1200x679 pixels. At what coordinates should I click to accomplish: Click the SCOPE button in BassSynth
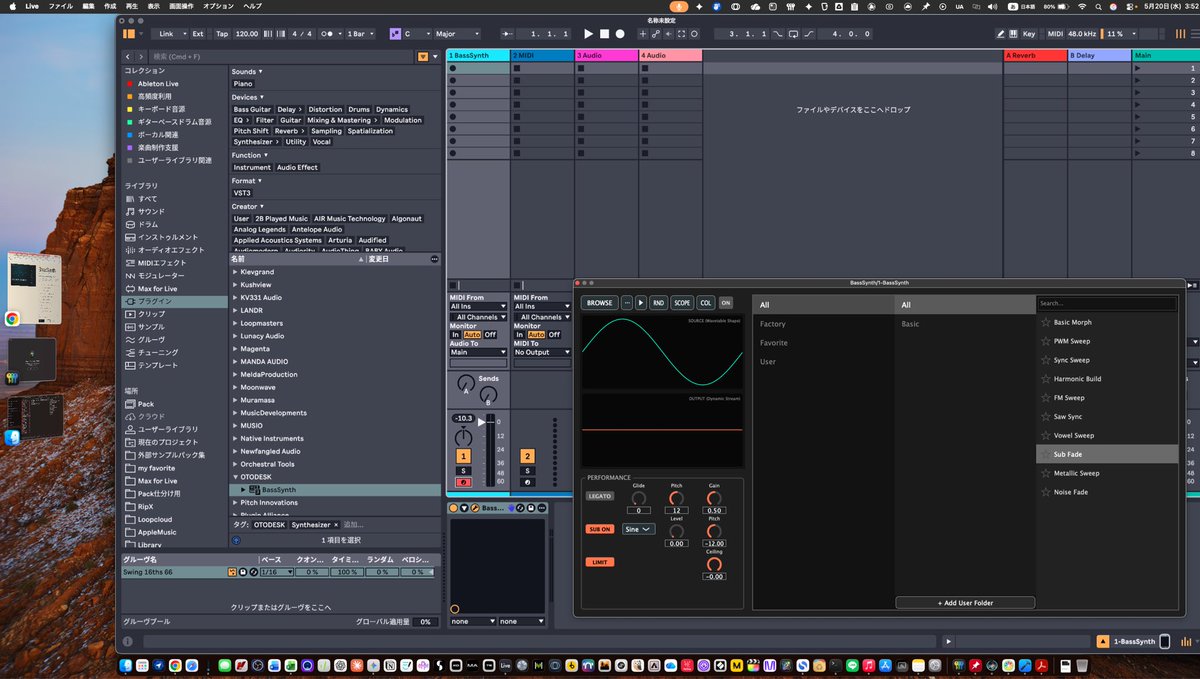pyautogui.click(x=682, y=302)
